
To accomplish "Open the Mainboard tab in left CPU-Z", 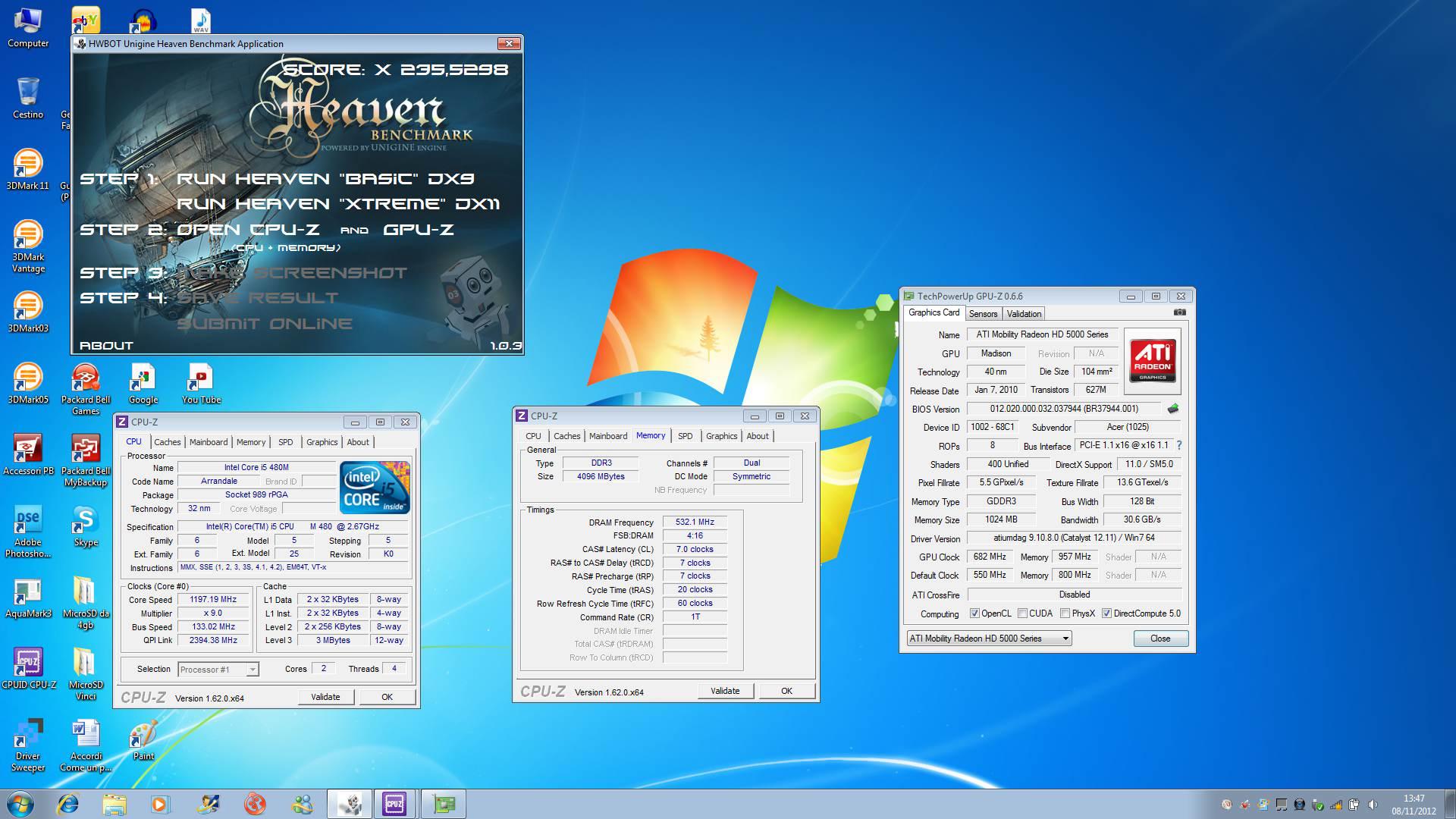I will tap(209, 442).
